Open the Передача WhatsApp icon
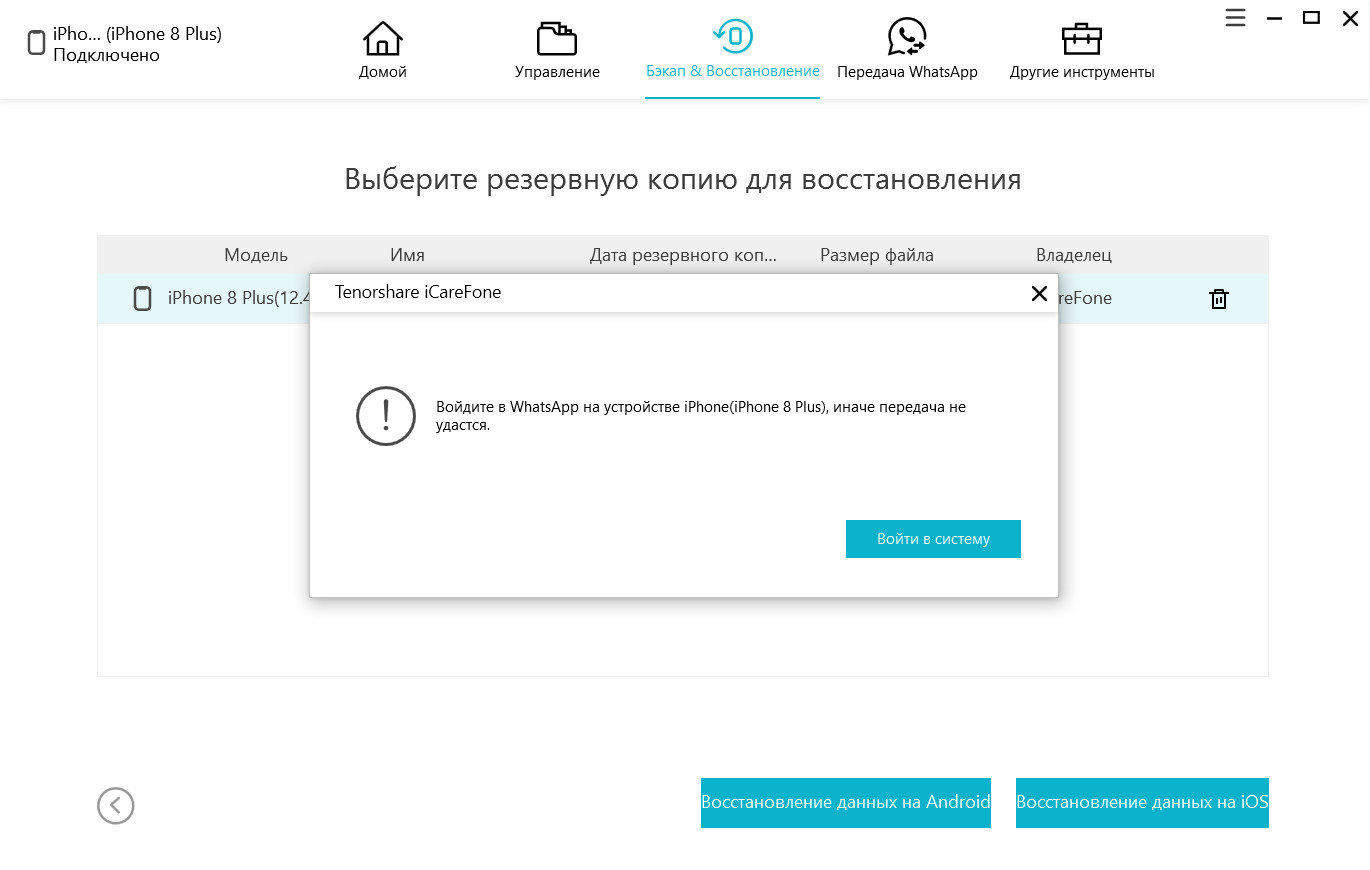This screenshot has height=870, width=1370. (907, 38)
